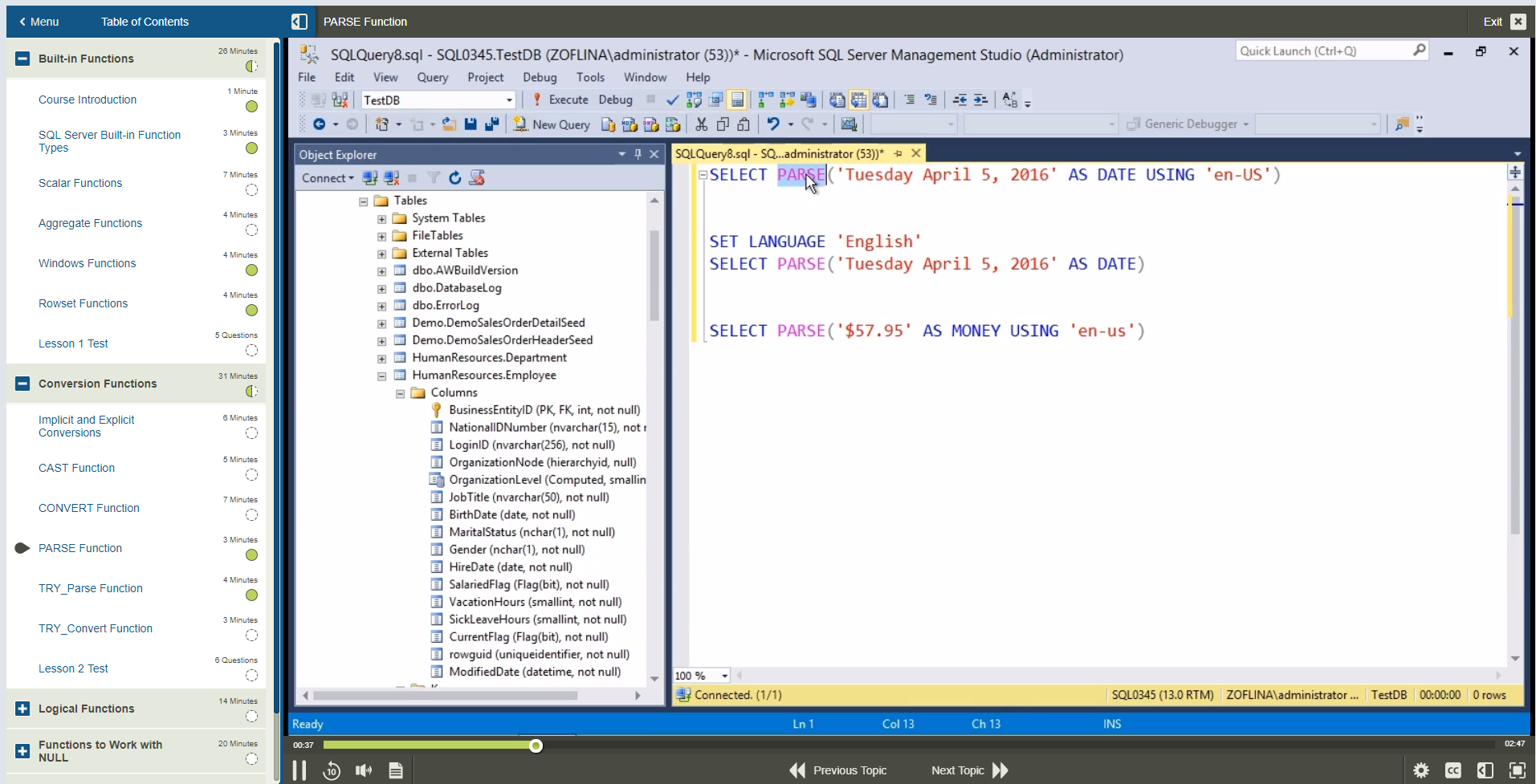Toggle the auto-hide pin on Object Explorer

click(638, 154)
